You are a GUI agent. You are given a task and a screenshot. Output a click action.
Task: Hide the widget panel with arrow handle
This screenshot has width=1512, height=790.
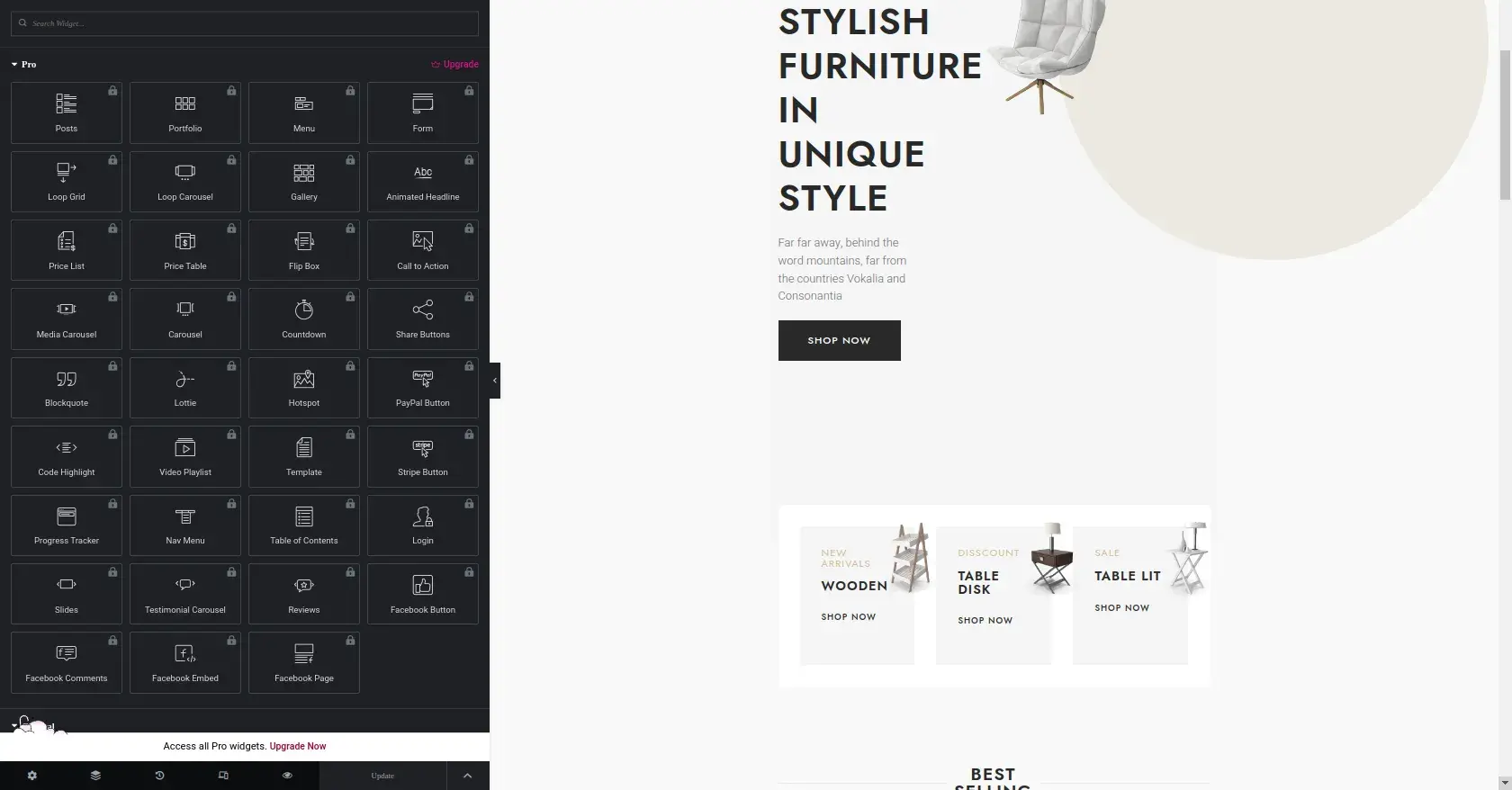(x=494, y=381)
